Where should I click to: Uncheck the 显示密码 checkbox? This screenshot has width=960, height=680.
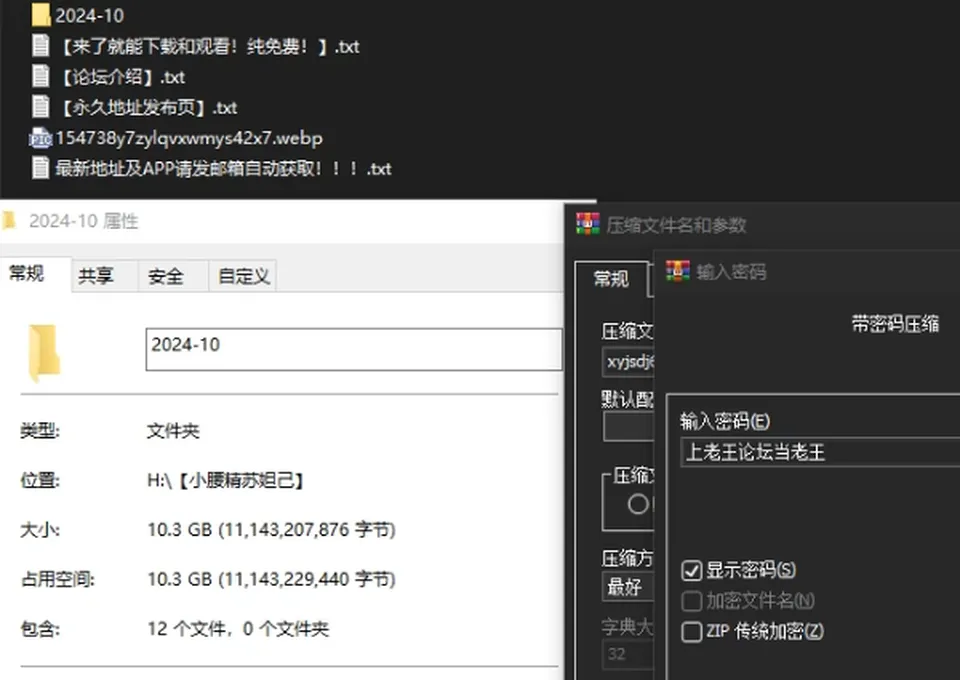[691, 570]
